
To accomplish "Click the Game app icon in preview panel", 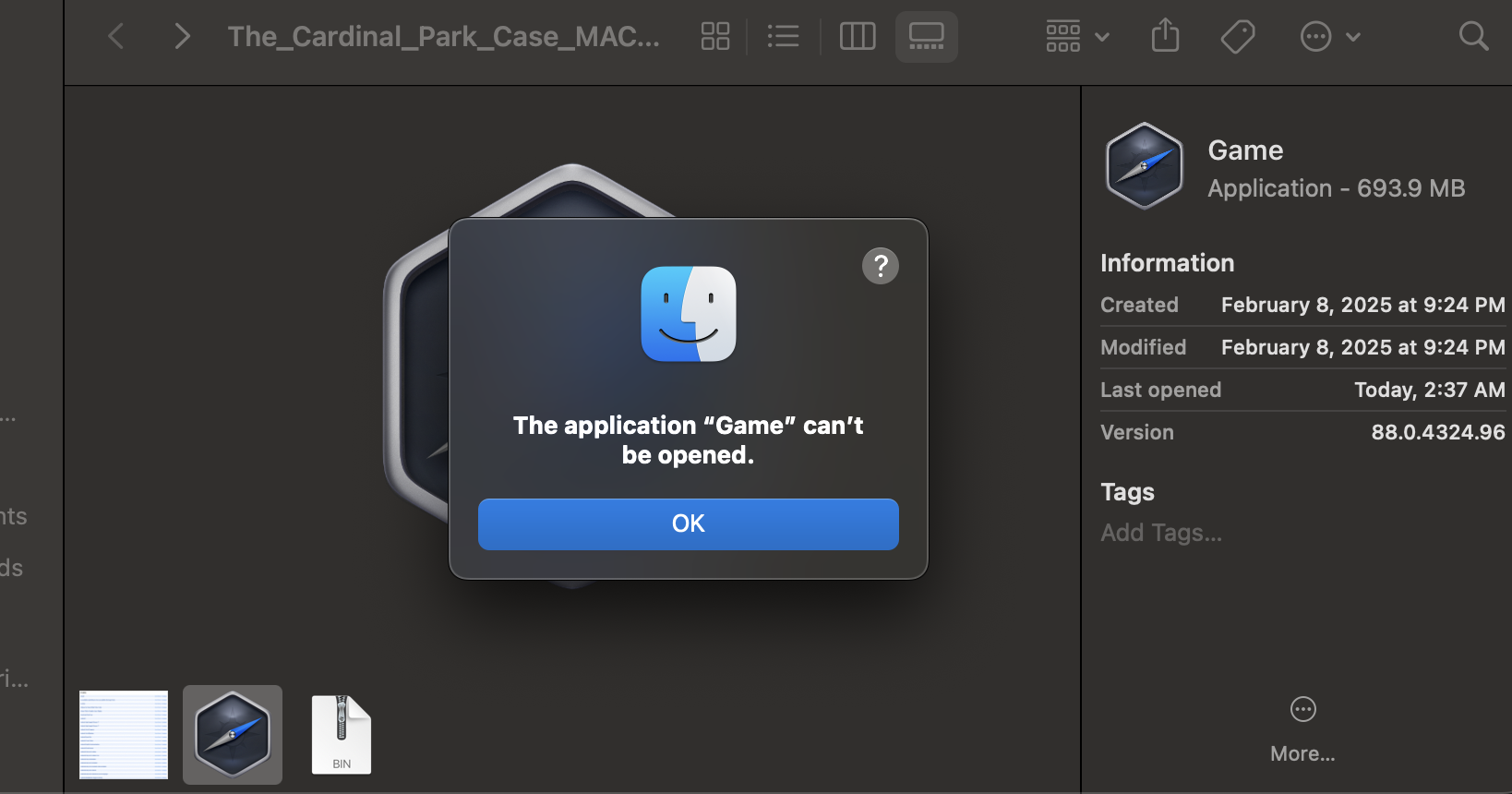I will click(1145, 166).
